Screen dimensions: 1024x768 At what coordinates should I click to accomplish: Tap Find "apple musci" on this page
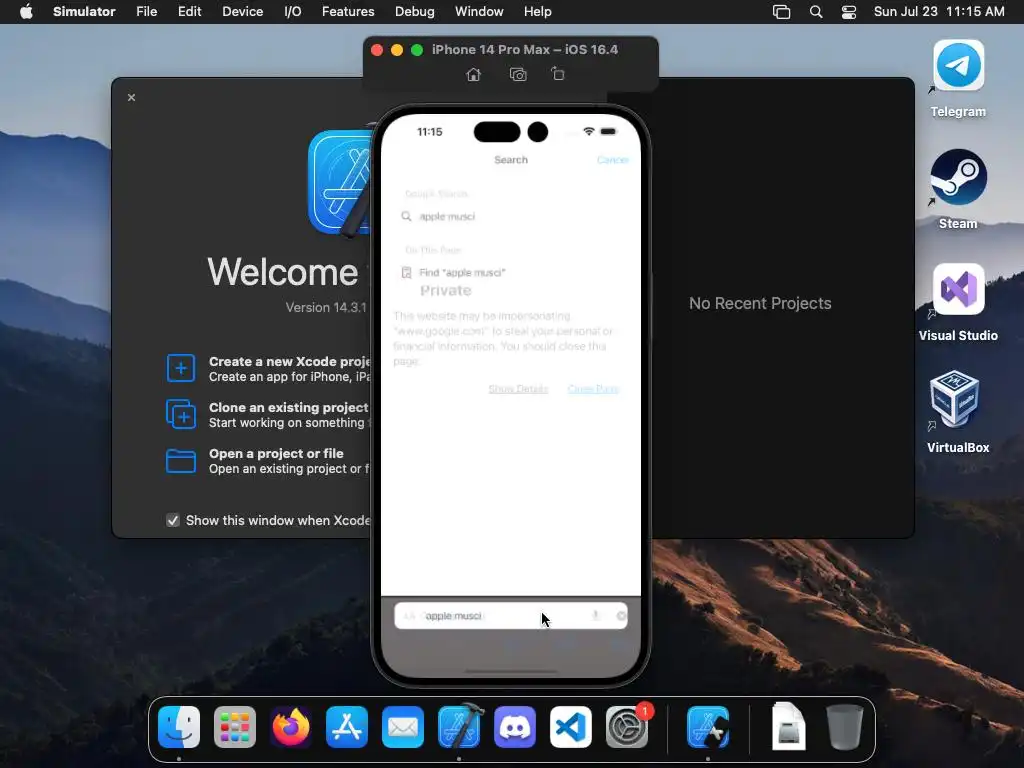(511, 272)
